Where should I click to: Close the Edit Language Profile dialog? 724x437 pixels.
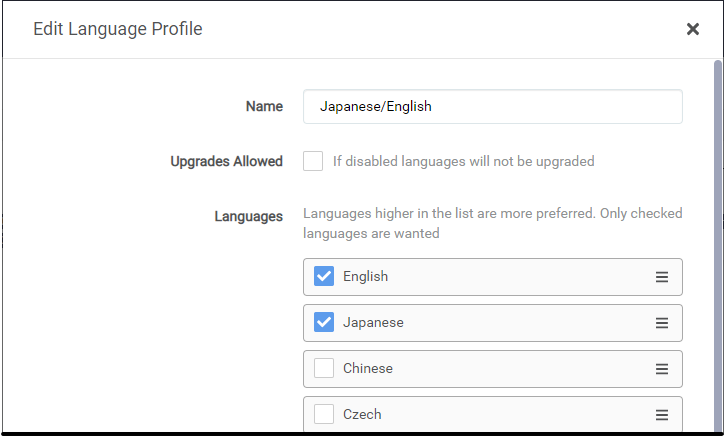(x=693, y=29)
